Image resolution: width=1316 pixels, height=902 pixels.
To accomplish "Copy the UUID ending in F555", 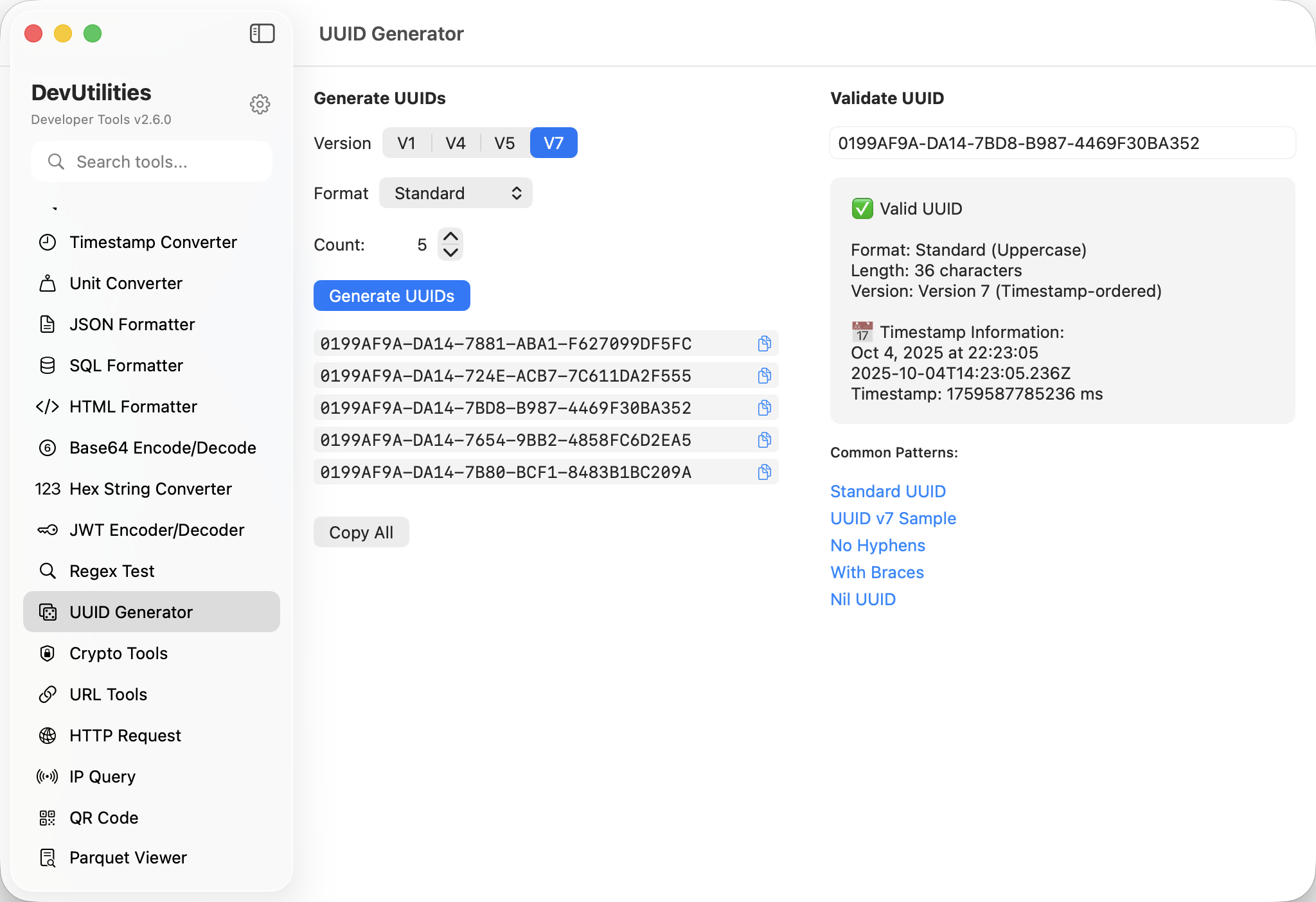I will (x=764, y=376).
